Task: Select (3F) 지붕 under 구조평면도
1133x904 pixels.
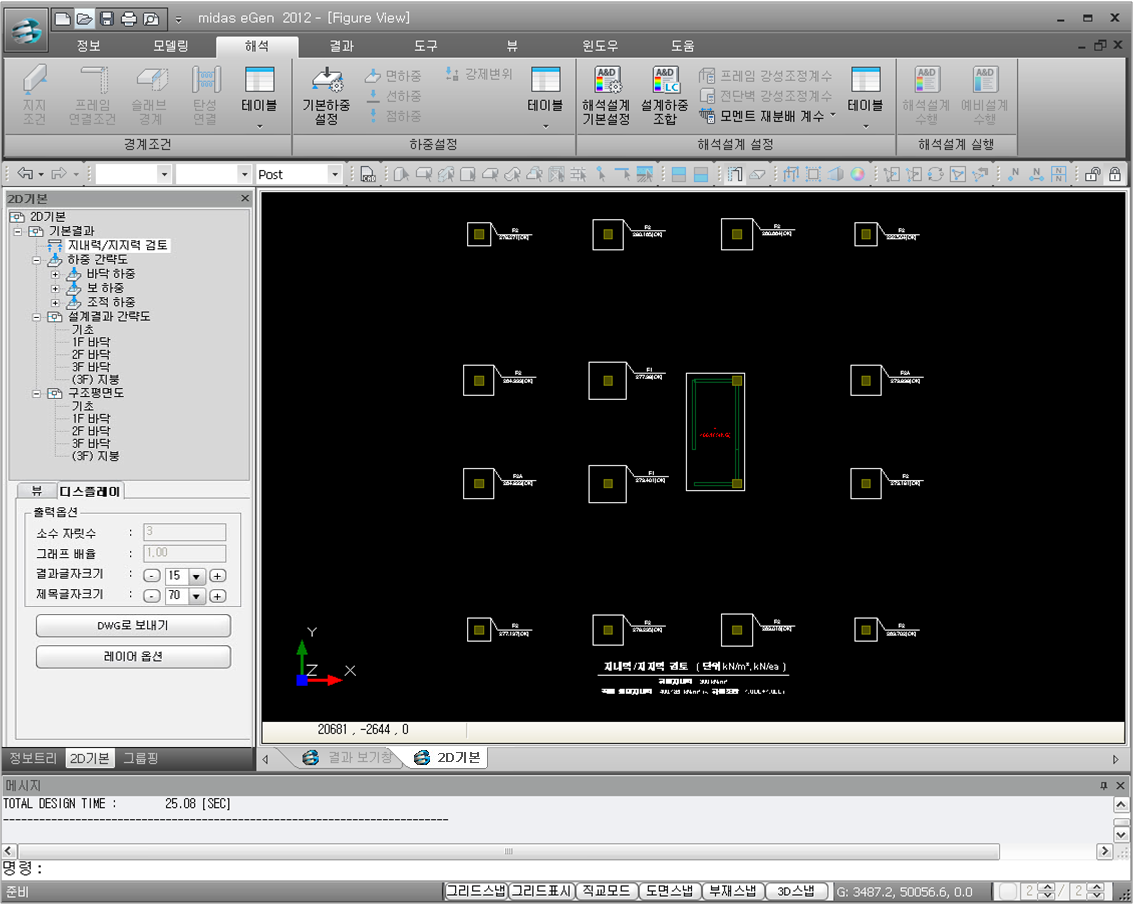Action: [x=95, y=456]
